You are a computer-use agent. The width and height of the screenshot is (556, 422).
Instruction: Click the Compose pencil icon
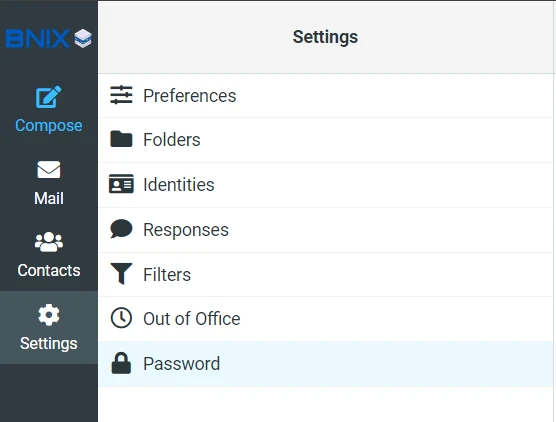click(49, 96)
